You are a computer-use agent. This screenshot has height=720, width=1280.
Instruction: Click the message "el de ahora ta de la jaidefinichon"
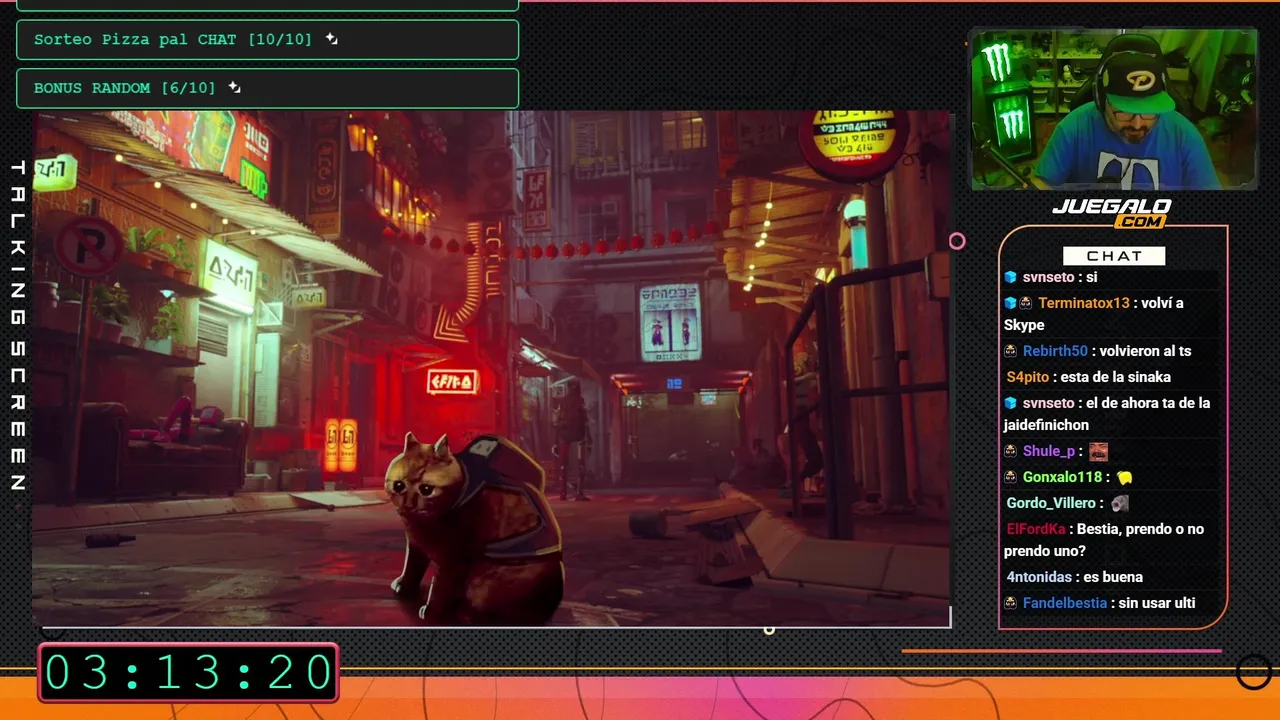[x=1107, y=414]
